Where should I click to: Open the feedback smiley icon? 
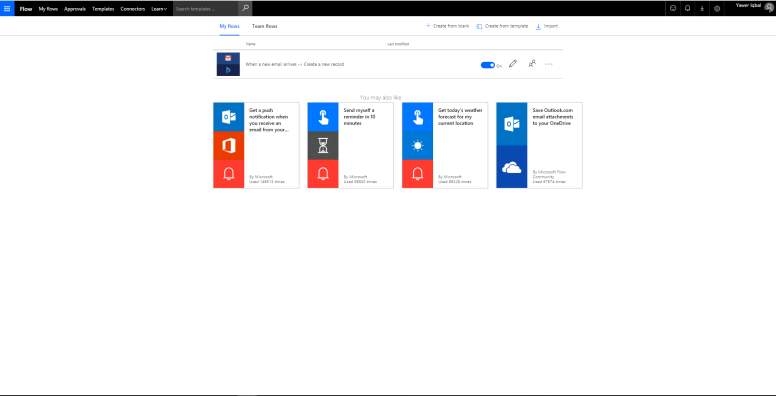(673, 8)
